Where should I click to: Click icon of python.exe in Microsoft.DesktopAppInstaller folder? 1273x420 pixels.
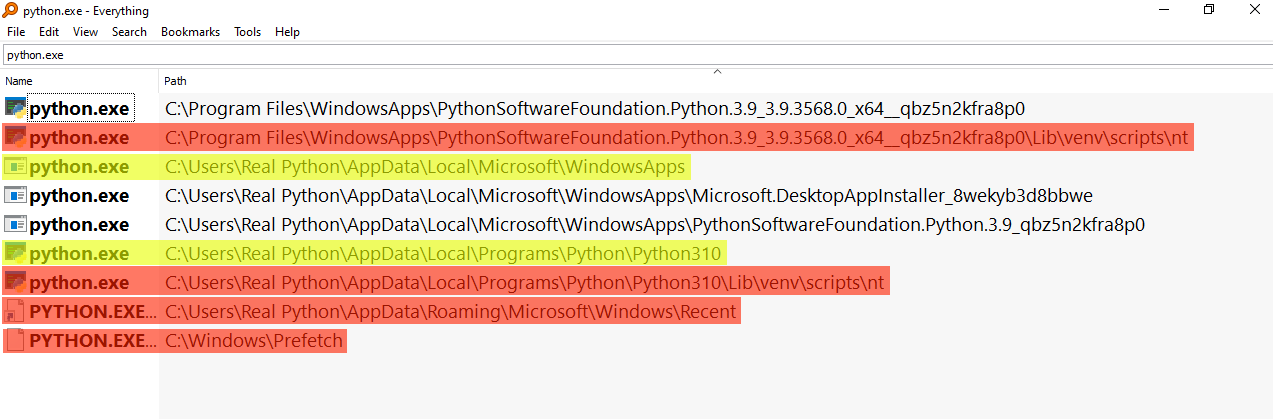pyautogui.click(x=15, y=195)
